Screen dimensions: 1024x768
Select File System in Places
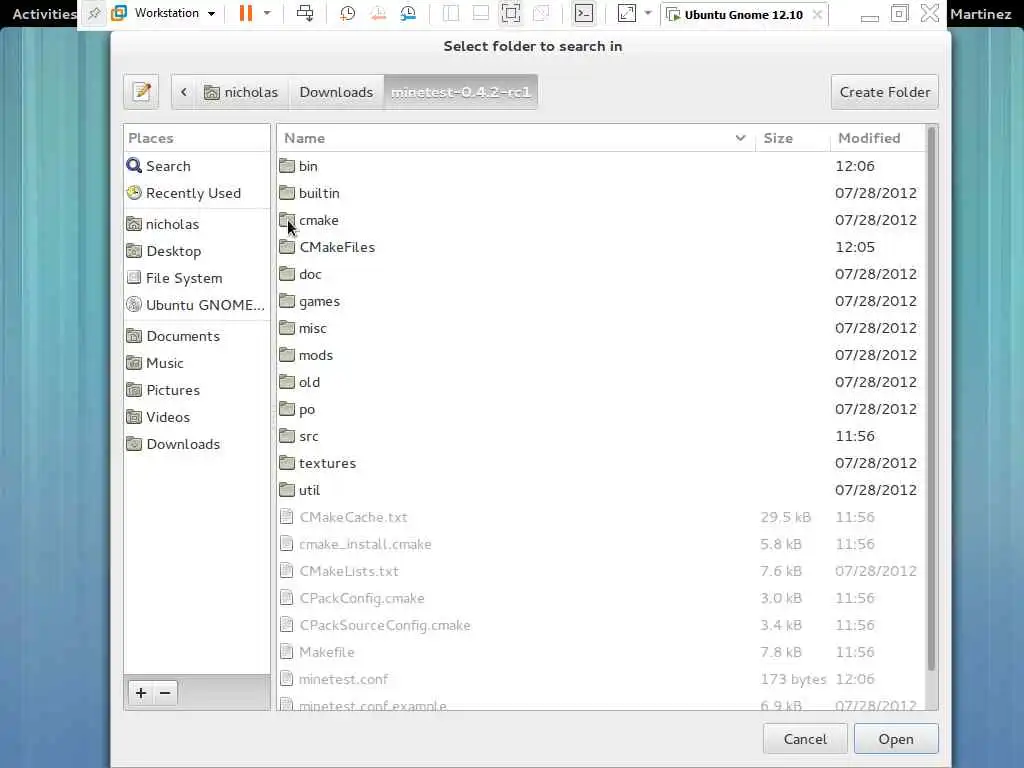click(x=197, y=278)
